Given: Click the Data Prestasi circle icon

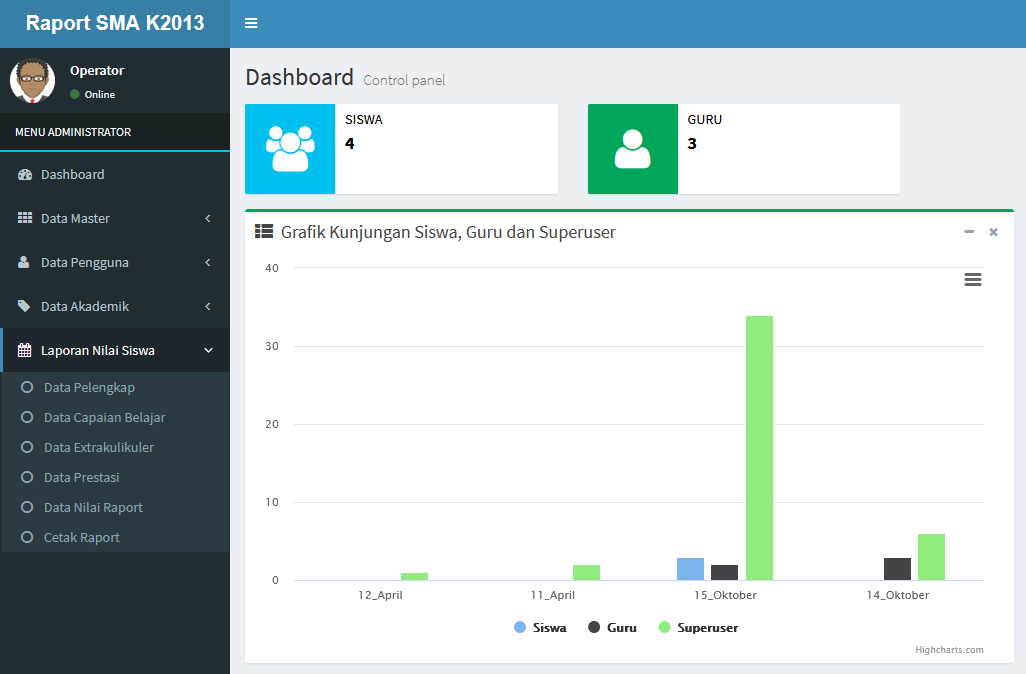Looking at the screenshot, I should point(27,477).
